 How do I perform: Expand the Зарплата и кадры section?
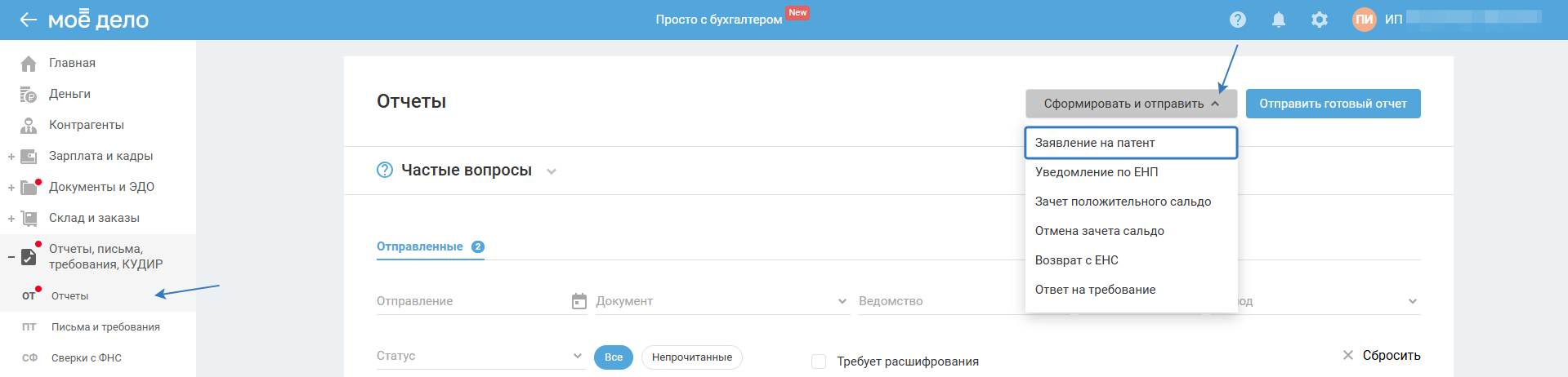[x=11, y=157]
